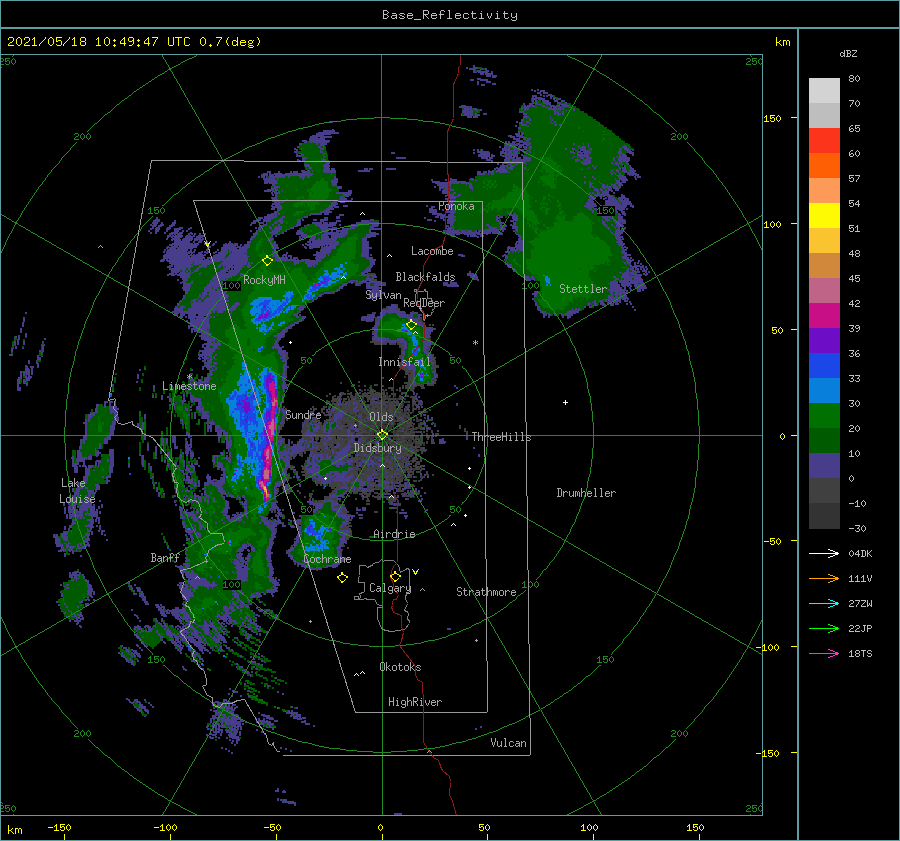This screenshot has height=841, width=900.
Task: Click the RedDeer city label
Action: point(424,303)
